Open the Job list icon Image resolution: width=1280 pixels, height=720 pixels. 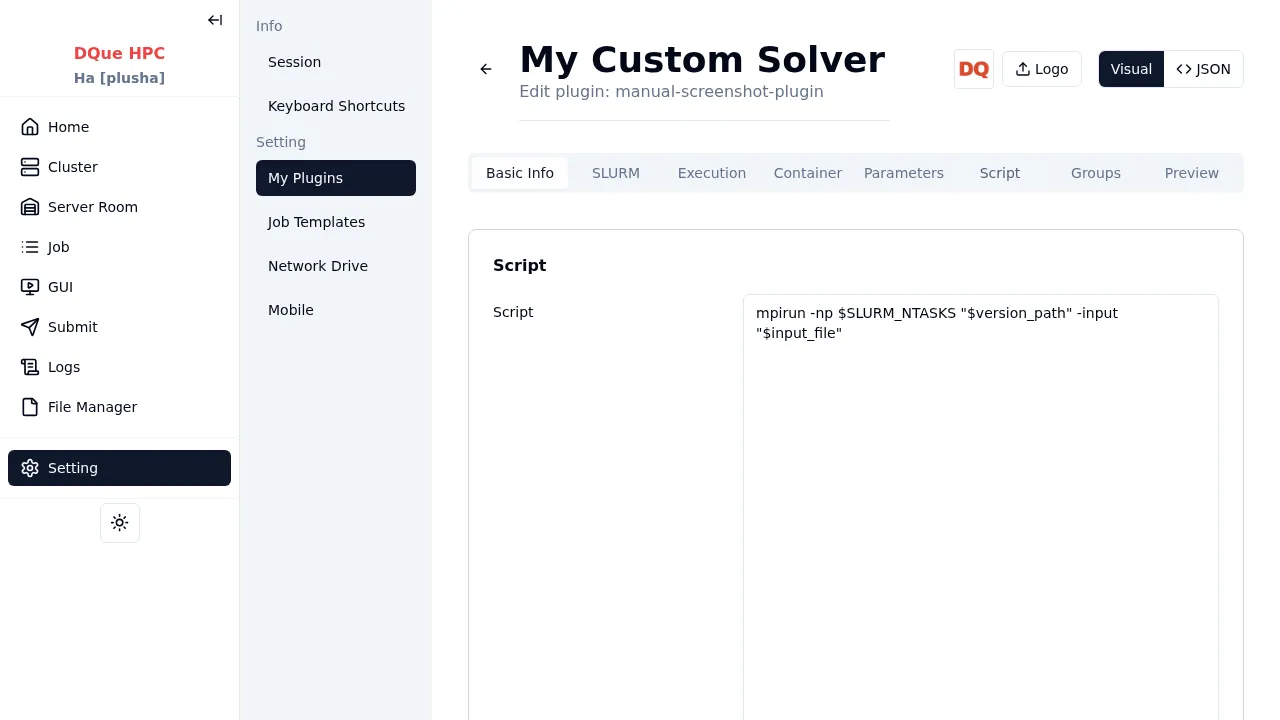coord(30,247)
